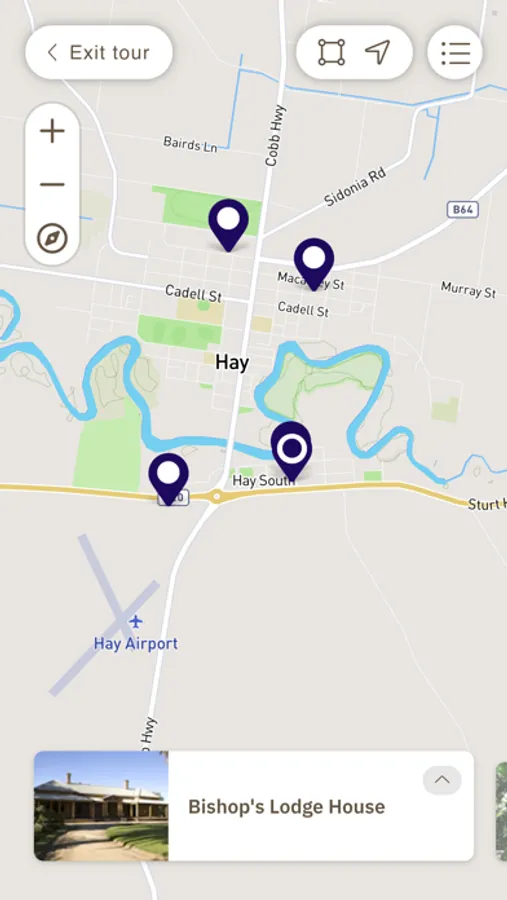Tap the highway roundabout south of Hay
This screenshot has height=900, width=507.
pyautogui.click(x=216, y=496)
